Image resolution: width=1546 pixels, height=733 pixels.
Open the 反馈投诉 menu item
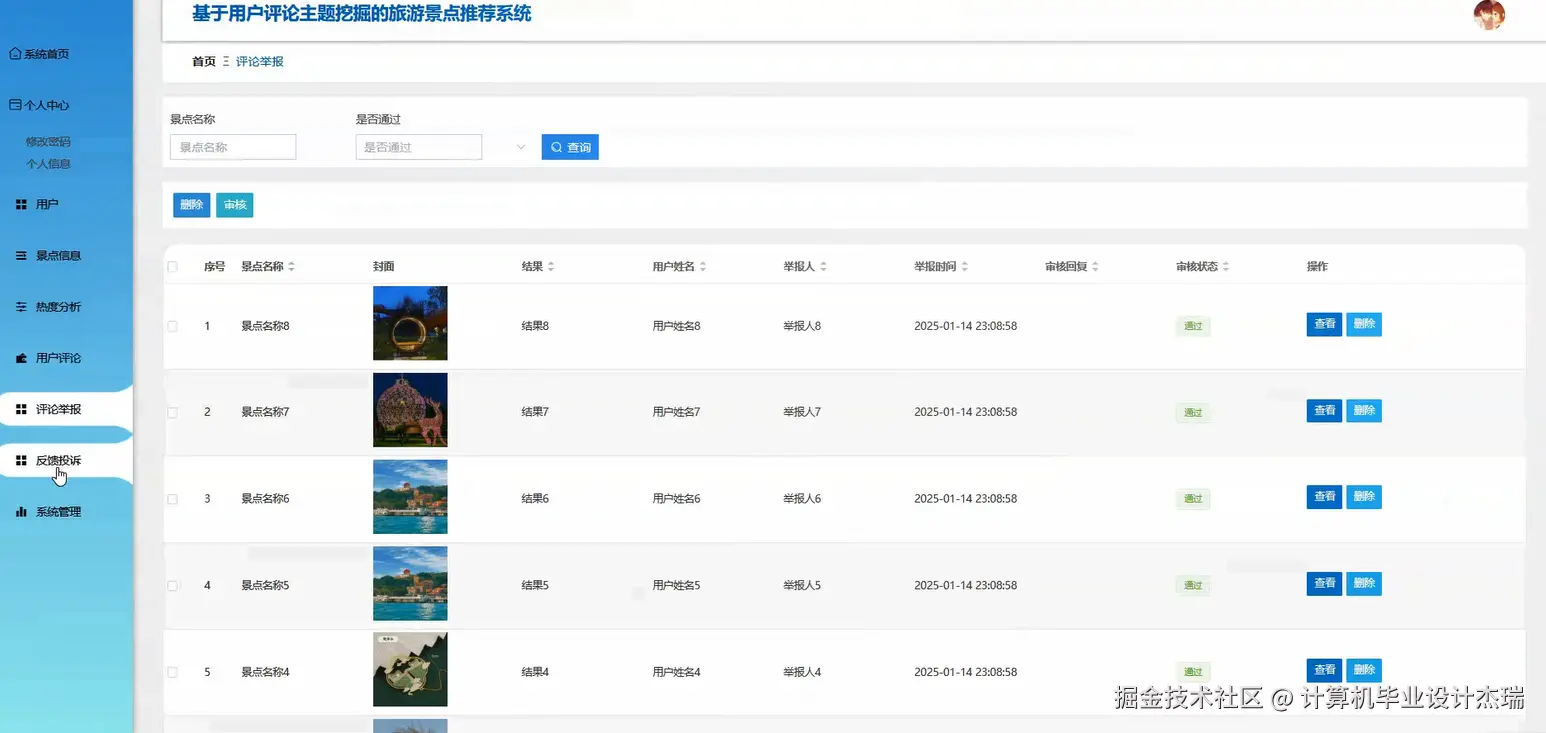(58, 461)
